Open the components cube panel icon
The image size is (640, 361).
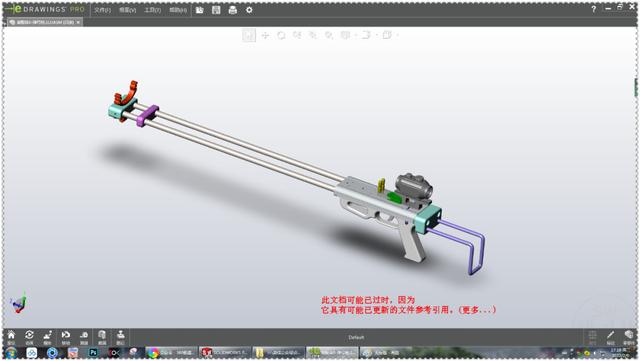point(628,337)
